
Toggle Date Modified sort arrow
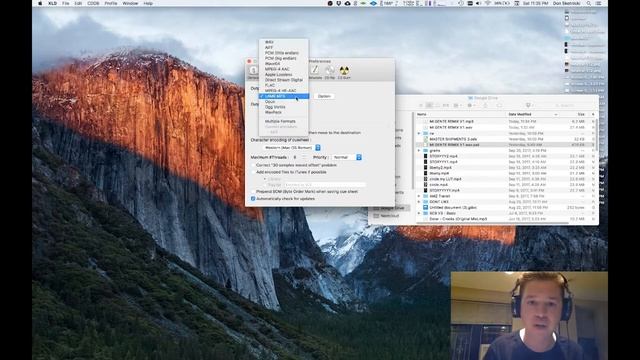(x=556, y=114)
